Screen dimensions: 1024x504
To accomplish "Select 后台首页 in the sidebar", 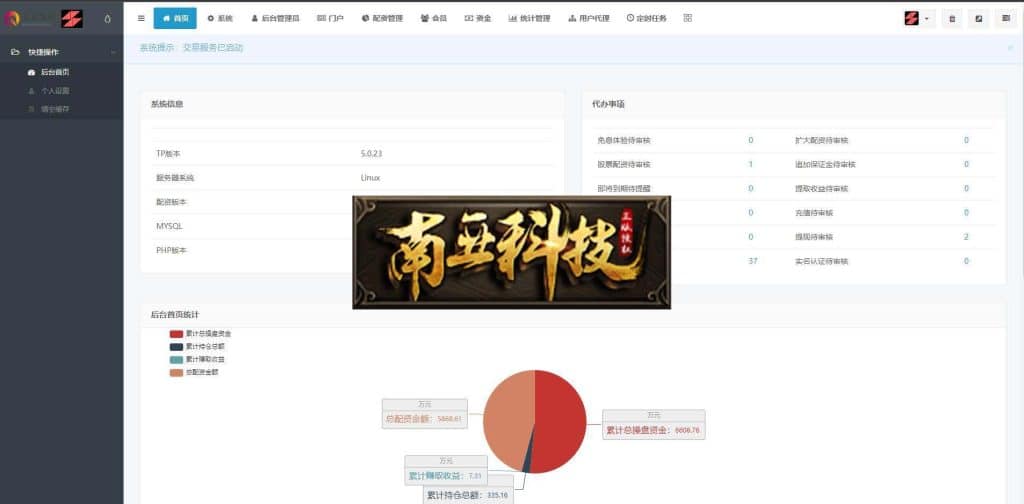I will pyautogui.click(x=55, y=72).
